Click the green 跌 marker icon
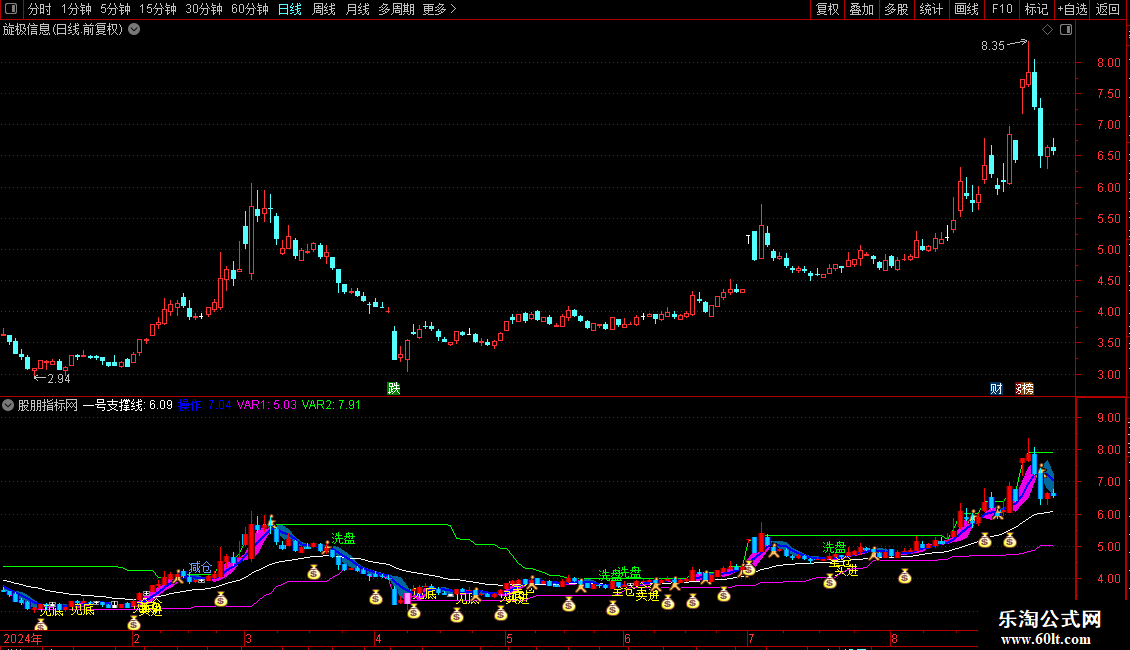This screenshot has height=650, width=1130. click(x=393, y=388)
